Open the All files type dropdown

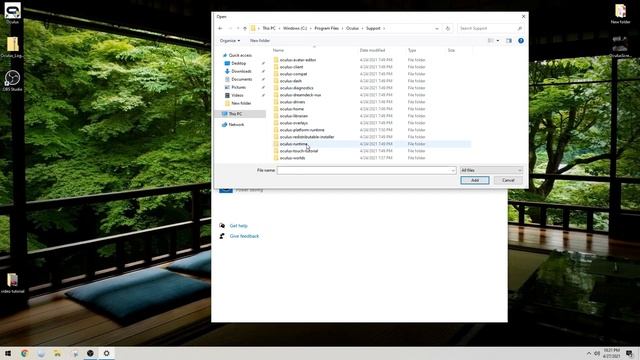click(x=491, y=170)
